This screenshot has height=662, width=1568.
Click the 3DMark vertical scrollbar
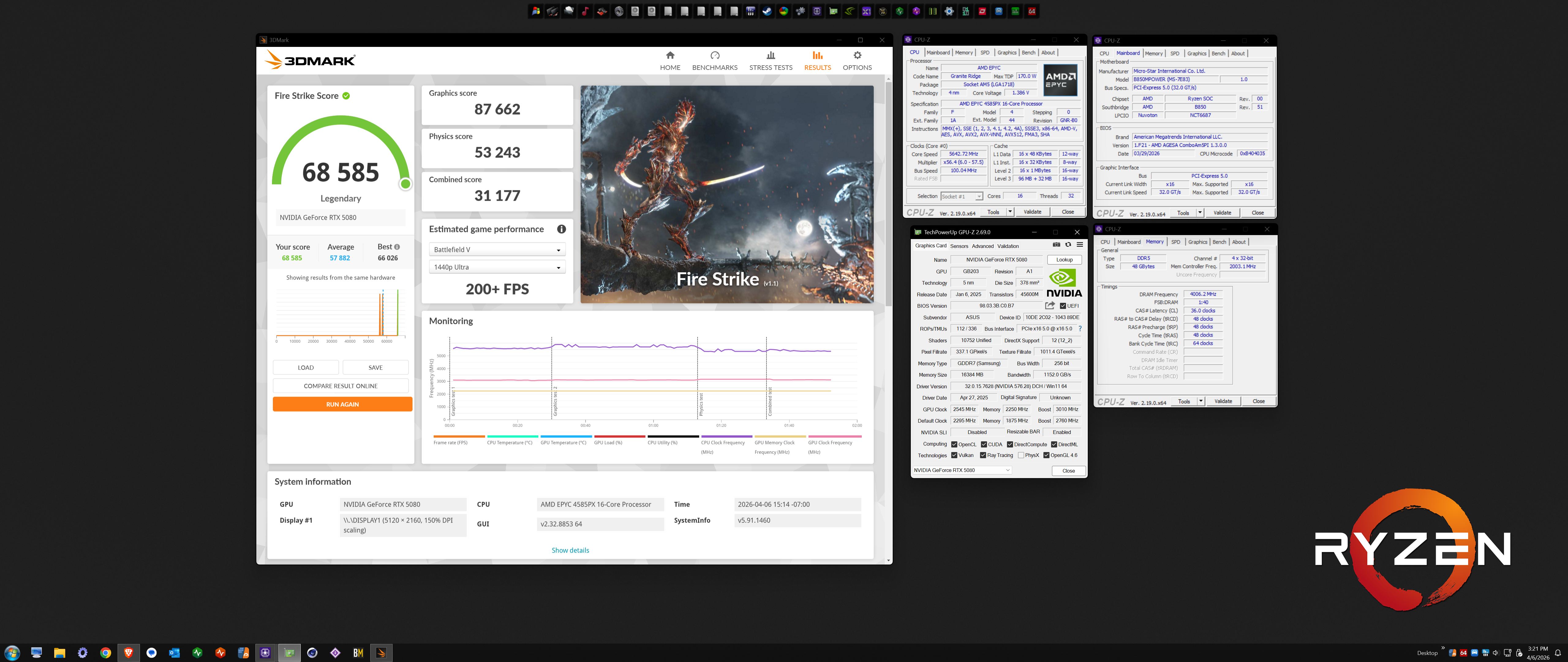coord(888,195)
